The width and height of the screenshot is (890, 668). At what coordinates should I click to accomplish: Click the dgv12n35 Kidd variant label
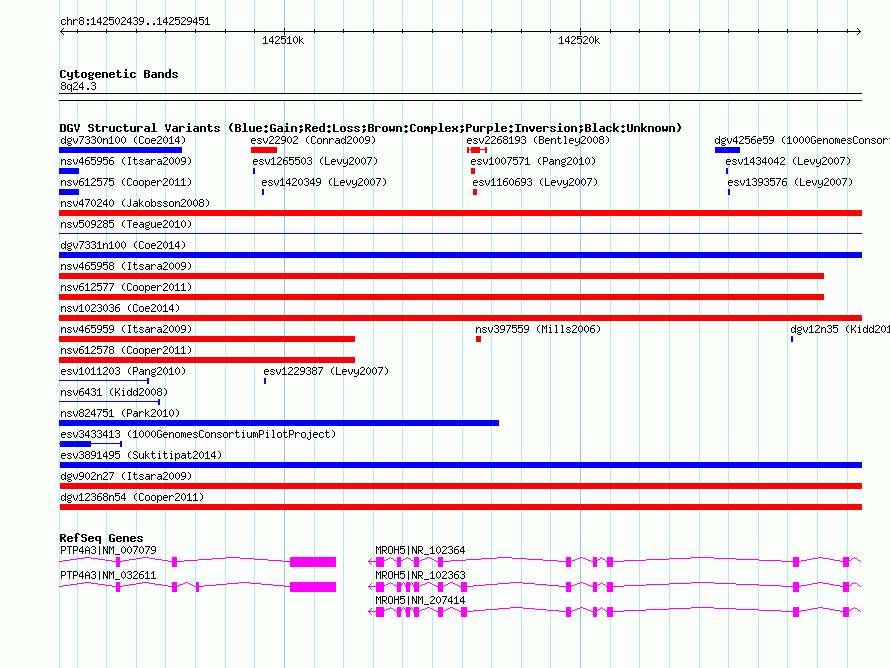tap(839, 329)
